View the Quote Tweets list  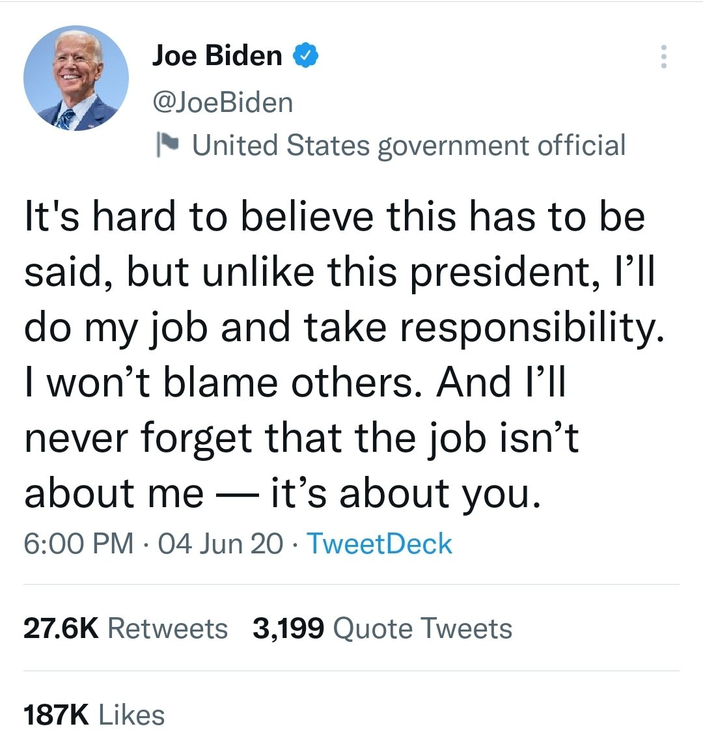[421, 629]
